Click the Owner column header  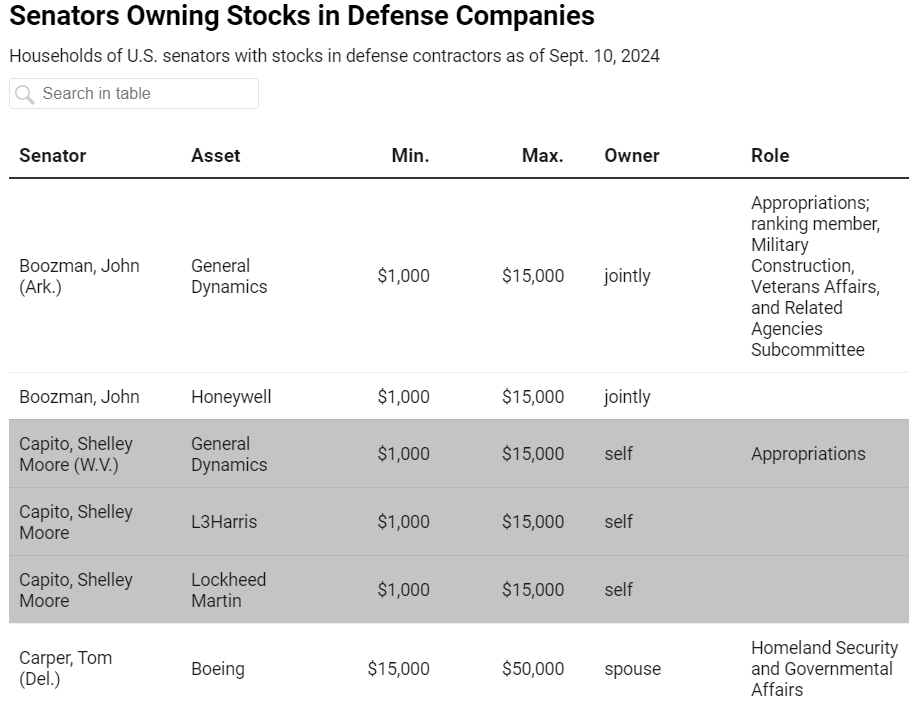632,155
